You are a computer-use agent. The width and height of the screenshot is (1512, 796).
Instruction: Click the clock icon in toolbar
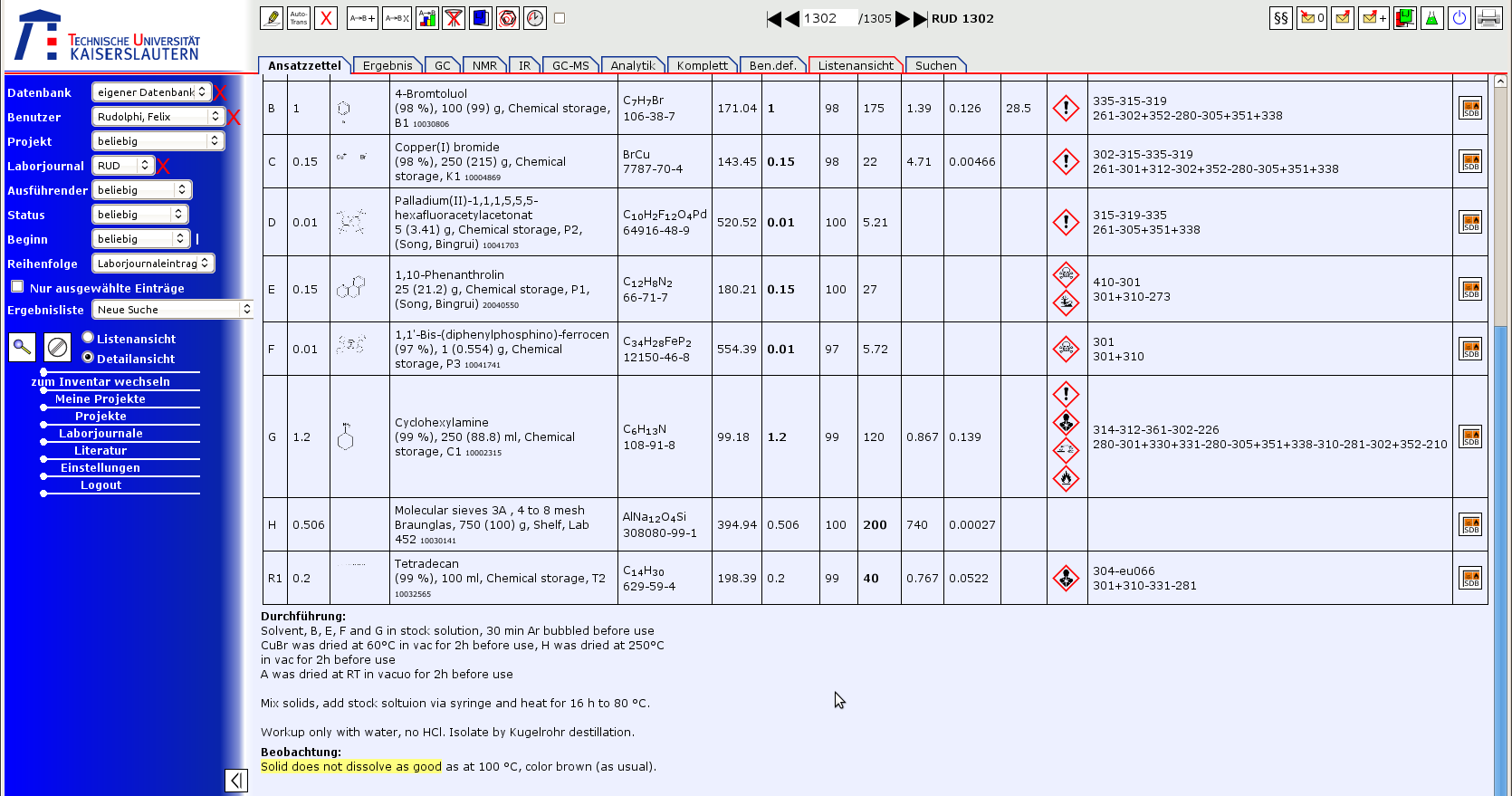click(535, 18)
